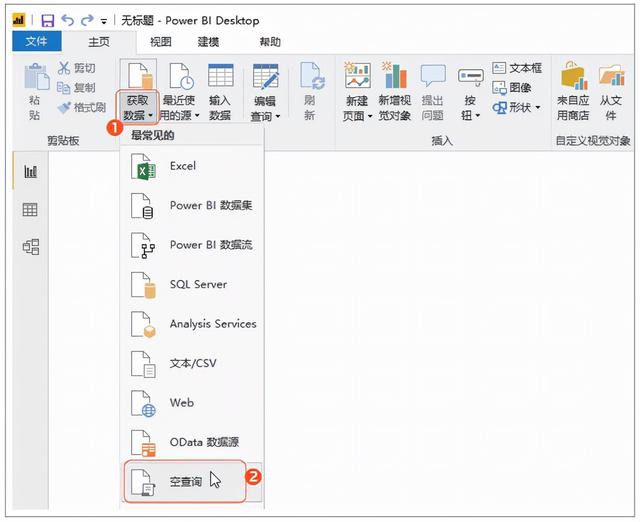
Task: Click the 新建页面 chart icon
Action: tap(357, 75)
